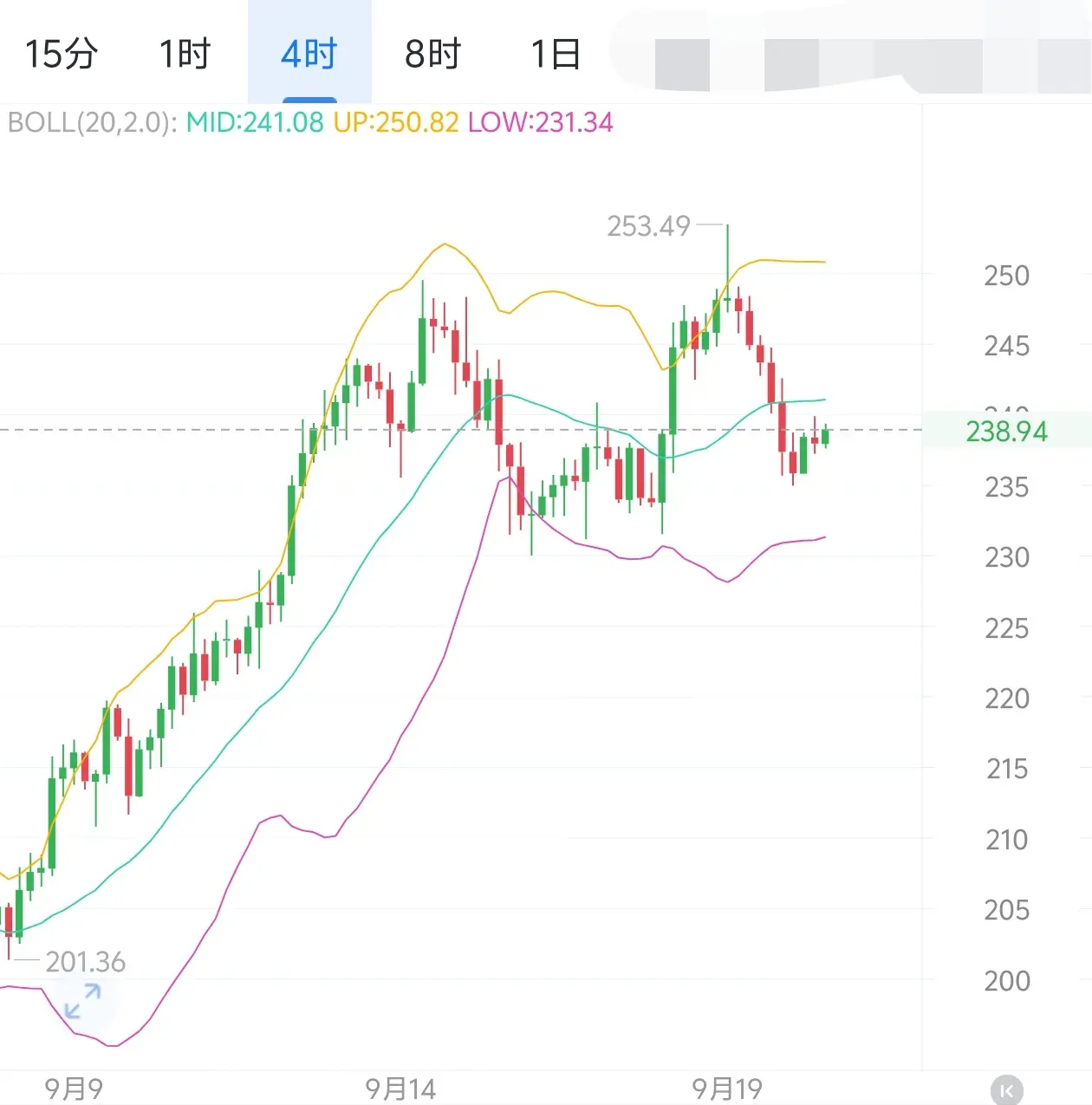The height and width of the screenshot is (1105, 1092).
Task: Tap the 205 price axis label
Action: 1006,910
